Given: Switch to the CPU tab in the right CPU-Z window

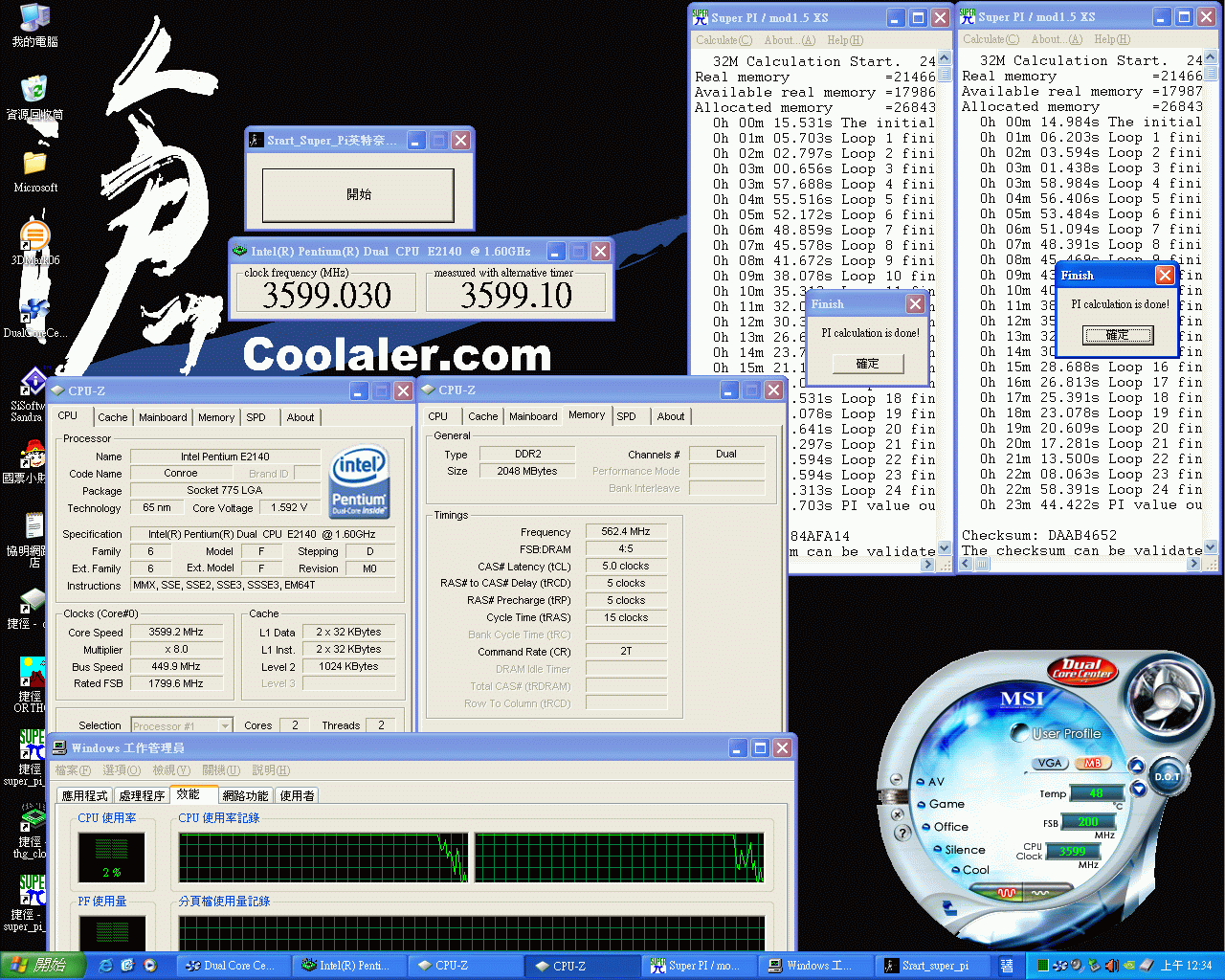Looking at the screenshot, I should click(x=437, y=416).
